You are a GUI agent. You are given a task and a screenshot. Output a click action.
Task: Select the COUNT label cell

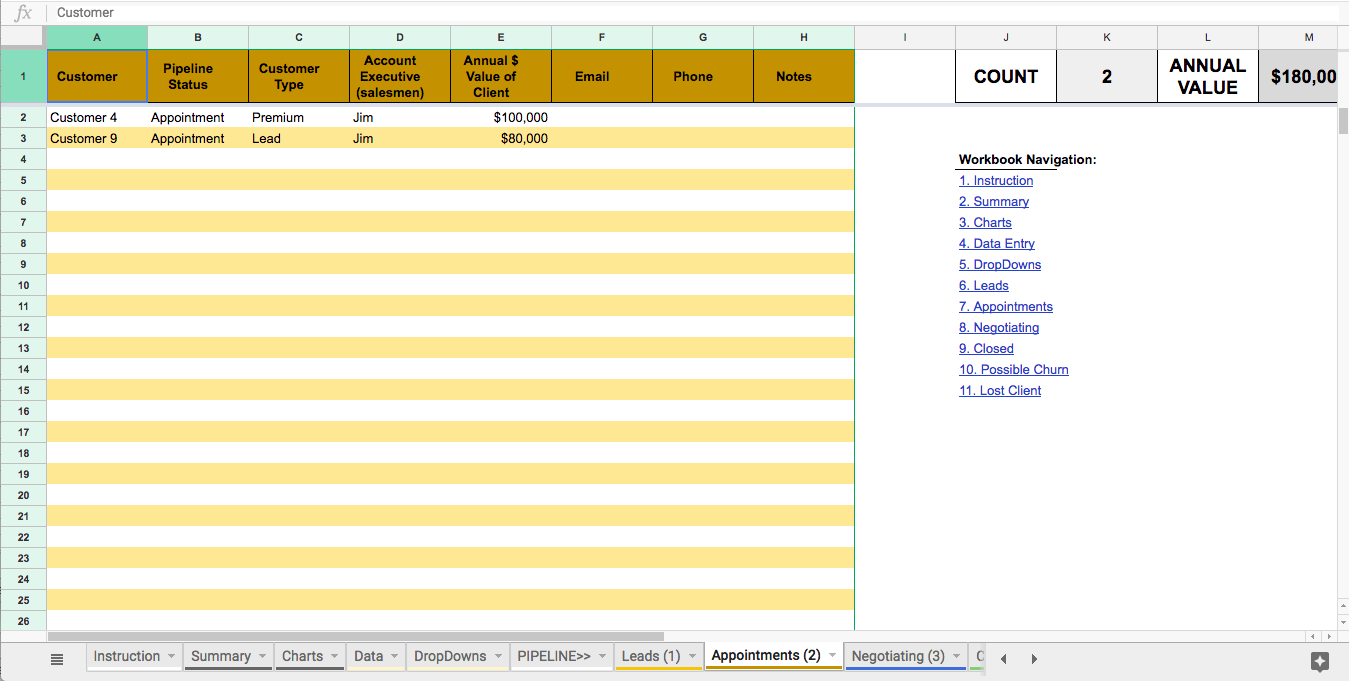click(1006, 76)
